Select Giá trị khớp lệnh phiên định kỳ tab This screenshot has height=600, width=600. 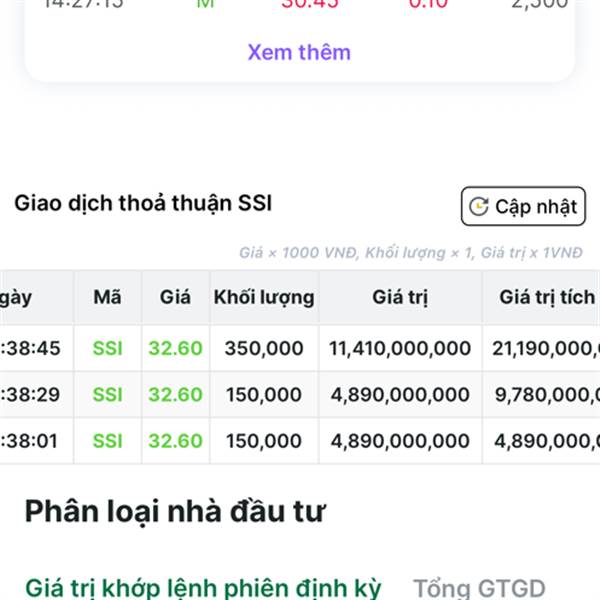203,588
